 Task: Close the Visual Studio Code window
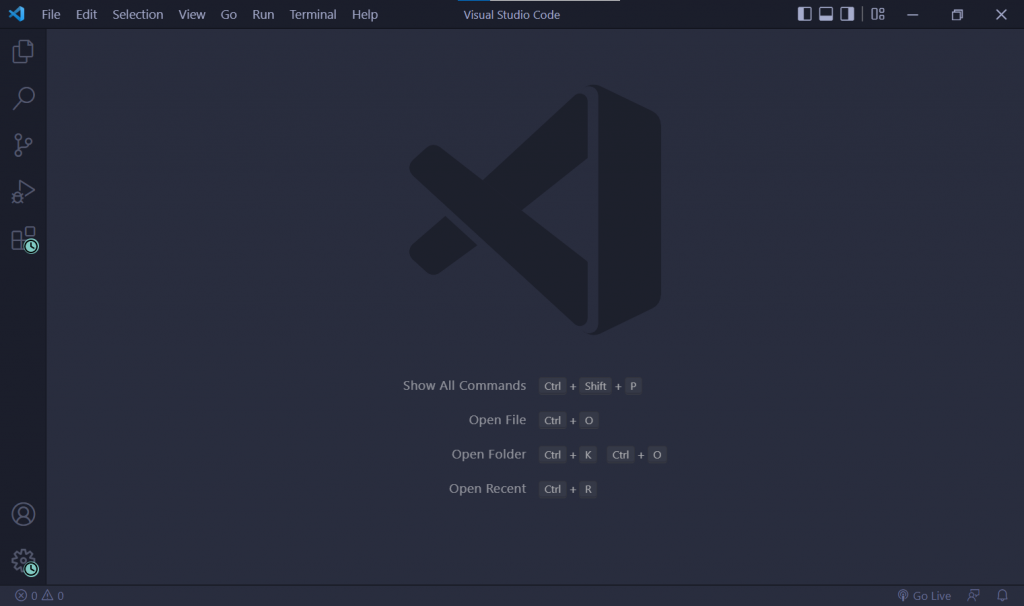[1001, 14]
